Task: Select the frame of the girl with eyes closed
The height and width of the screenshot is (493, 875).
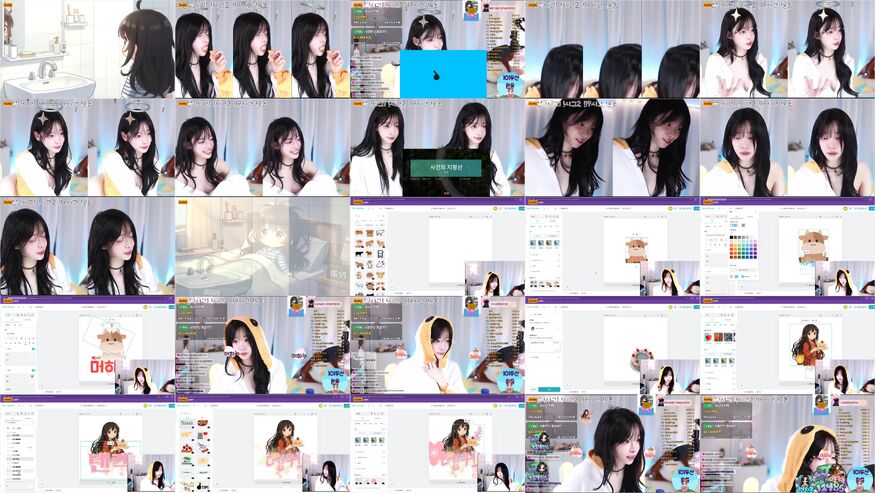Action: 787,147
